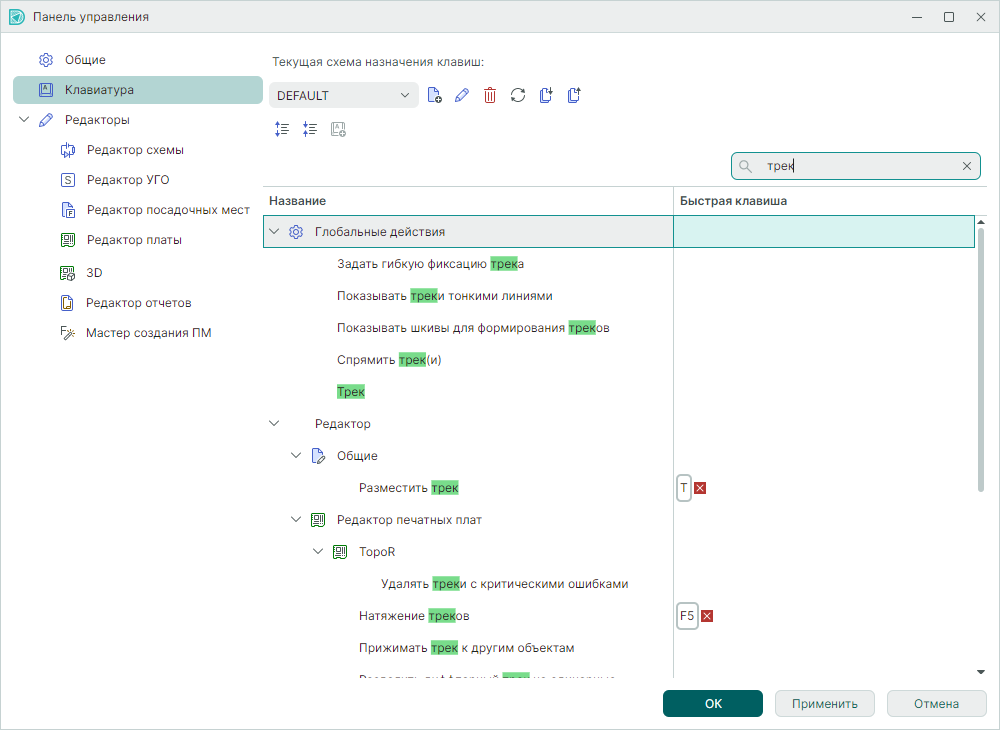Remove the F5 shortcut with the red X

click(707, 616)
